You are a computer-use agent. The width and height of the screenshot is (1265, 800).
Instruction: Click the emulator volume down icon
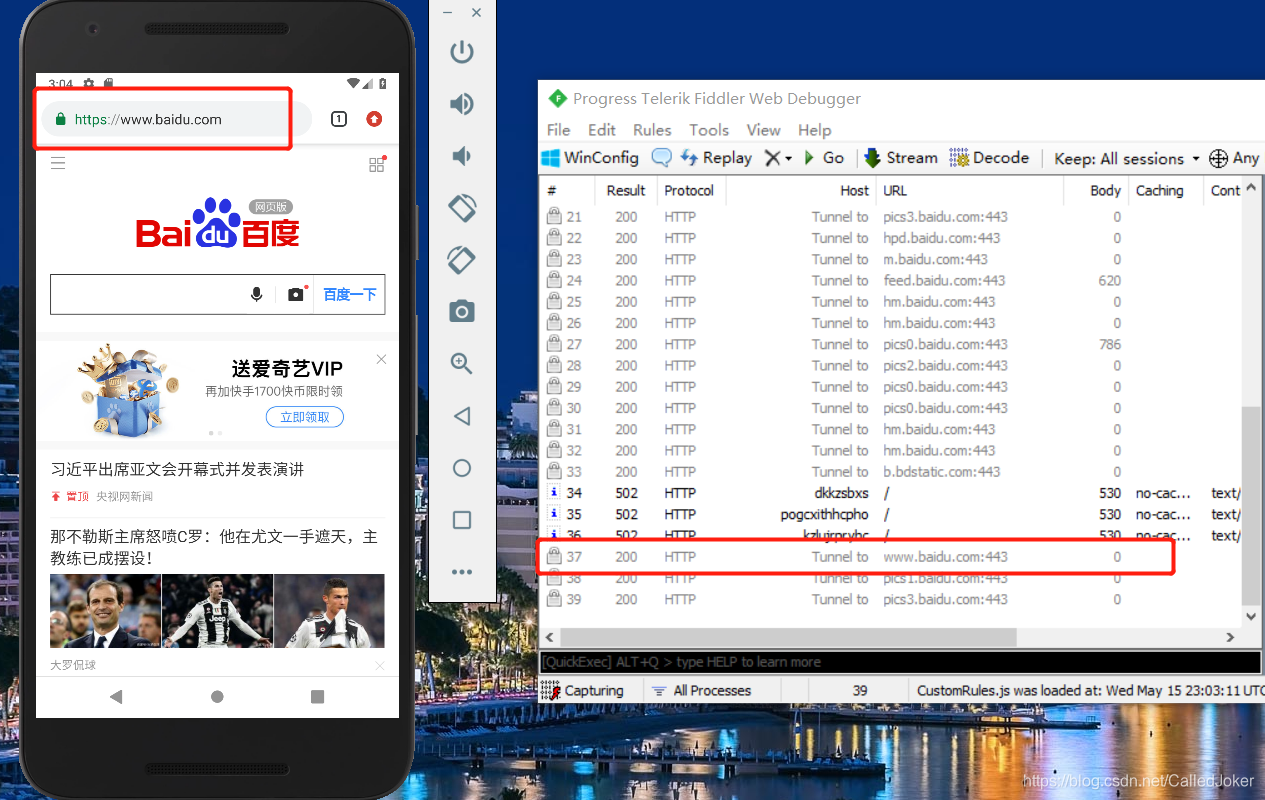point(460,156)
